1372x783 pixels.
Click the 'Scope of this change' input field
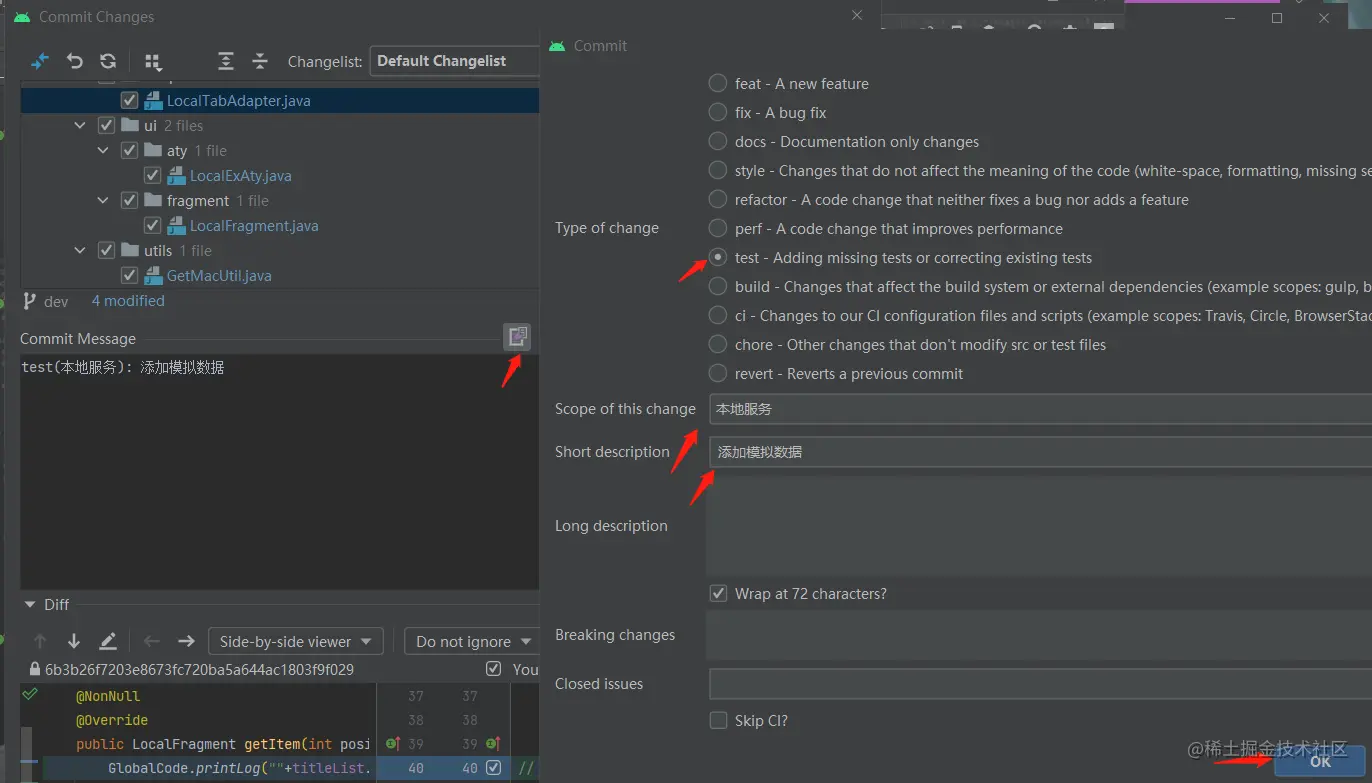click(x=1040, y=409)
